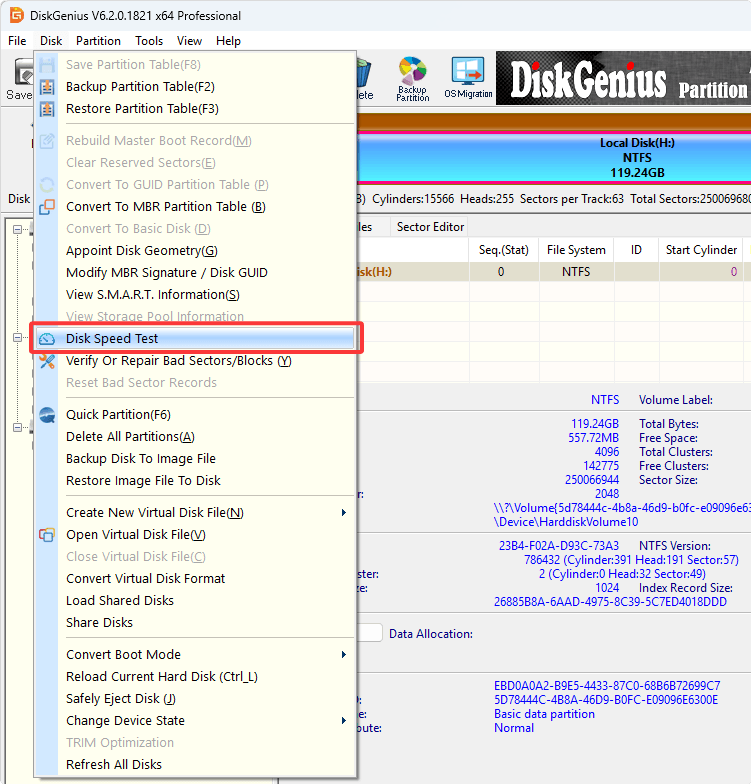751x784 pixels.
Task: Expand the Convert Boot Mode submenu arrow
Action: [x=344, y=654]
